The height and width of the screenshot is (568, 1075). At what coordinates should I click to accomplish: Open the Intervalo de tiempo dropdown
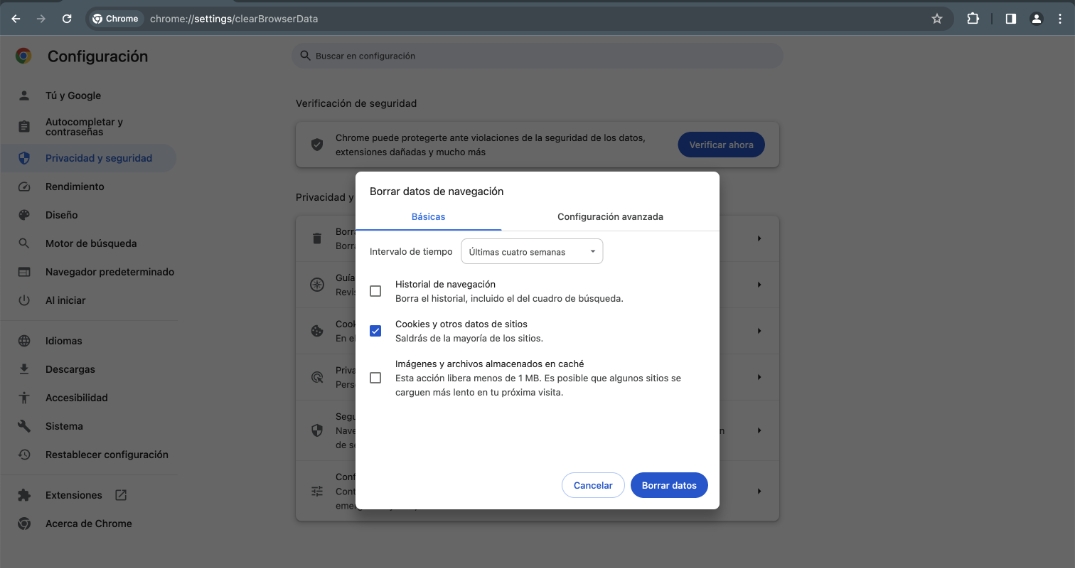point(532,251)
